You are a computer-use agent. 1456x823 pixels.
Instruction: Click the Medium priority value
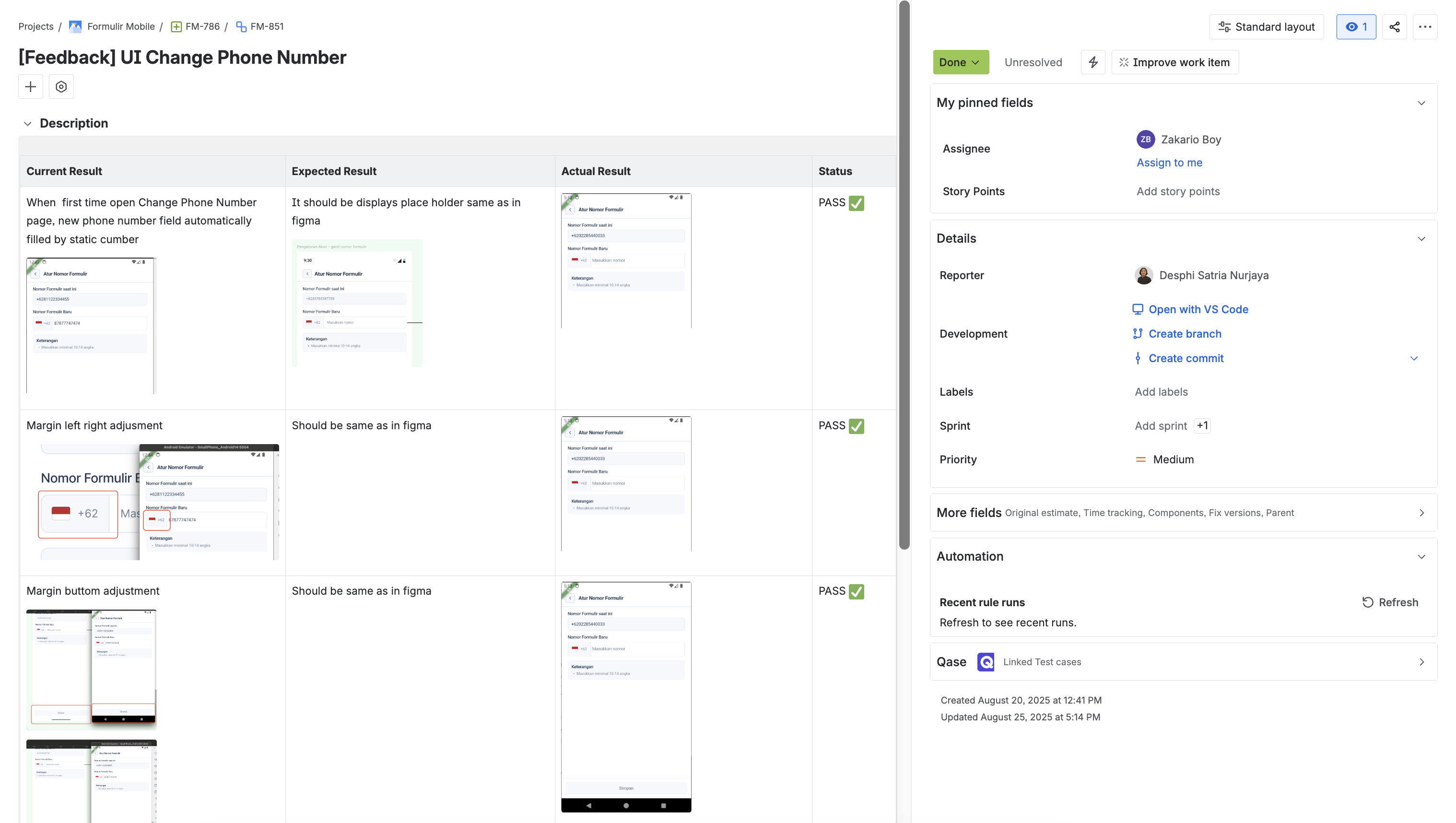pyautogui.click(x=1174, y=459)
